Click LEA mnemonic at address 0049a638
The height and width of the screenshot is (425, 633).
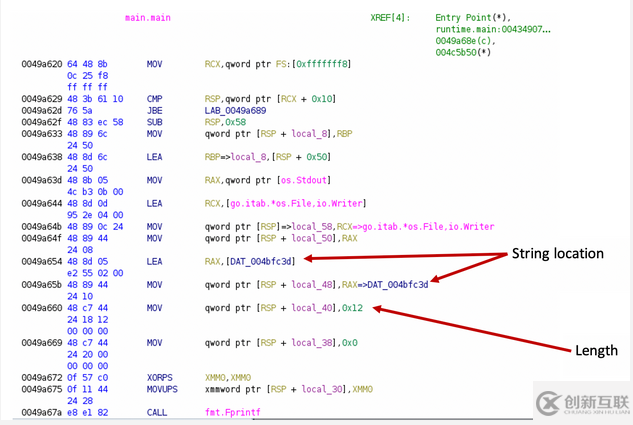point(155,157)
